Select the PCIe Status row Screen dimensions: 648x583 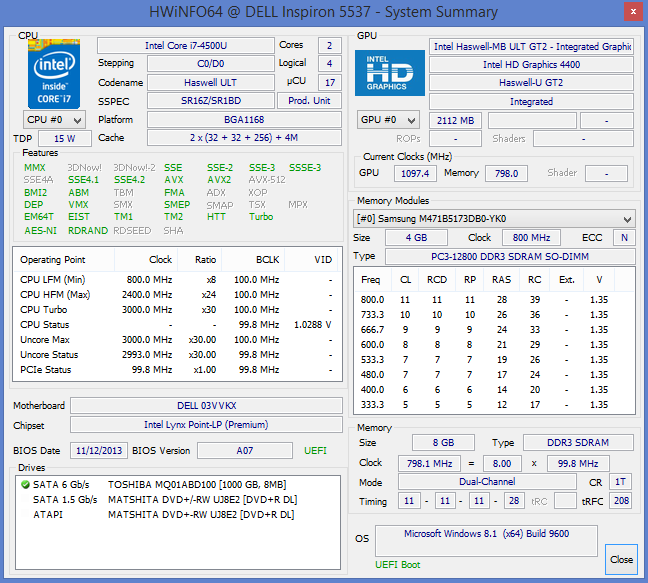coord(176,369)
